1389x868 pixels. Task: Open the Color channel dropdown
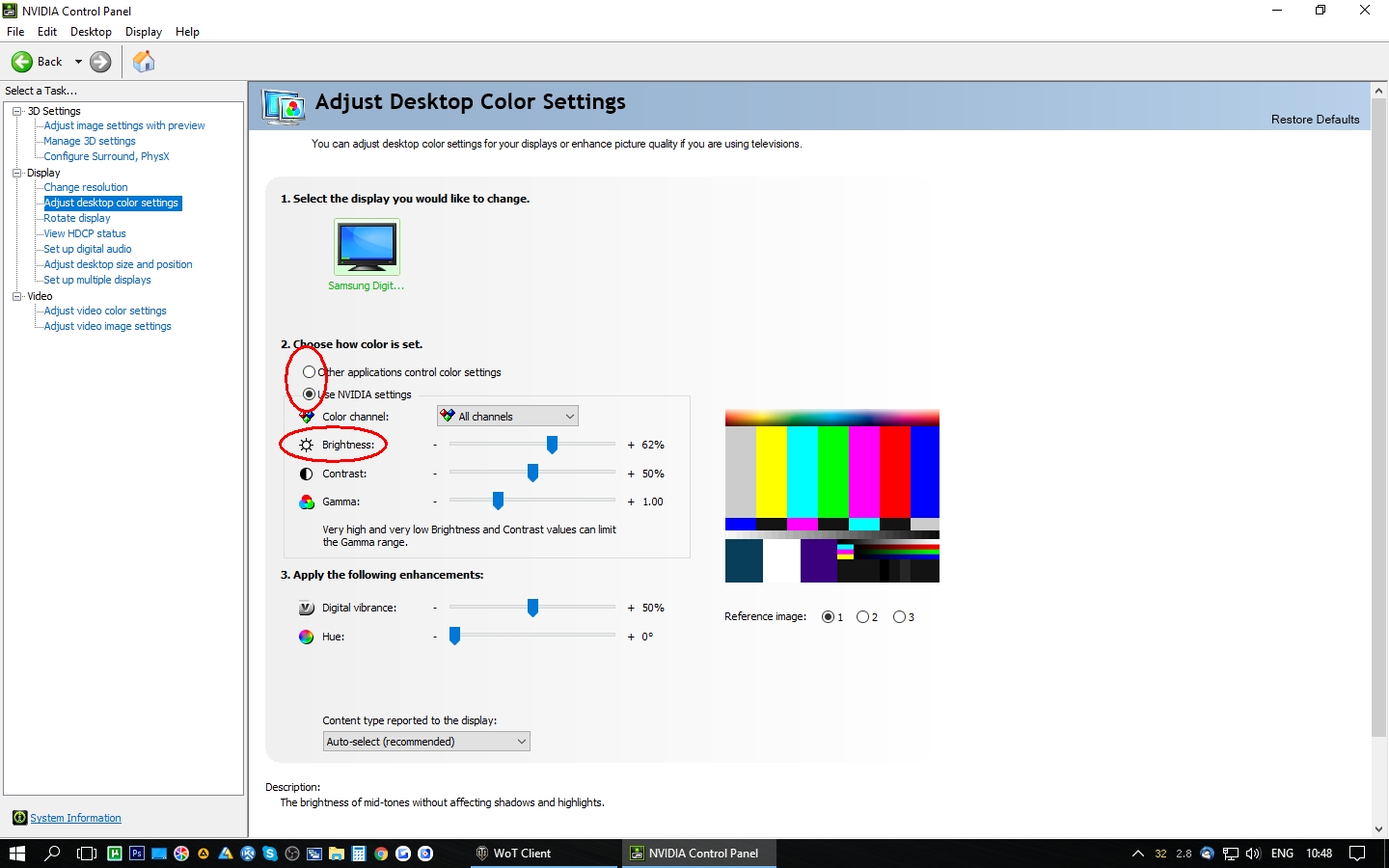tap(507, 417)
